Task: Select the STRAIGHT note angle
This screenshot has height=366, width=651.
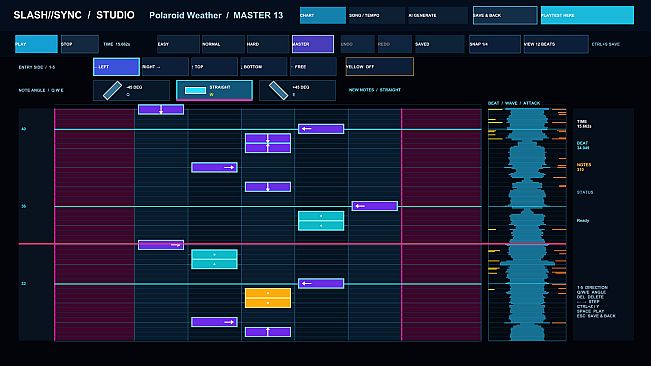Action: pyautogui.click(x=214, y=90)
